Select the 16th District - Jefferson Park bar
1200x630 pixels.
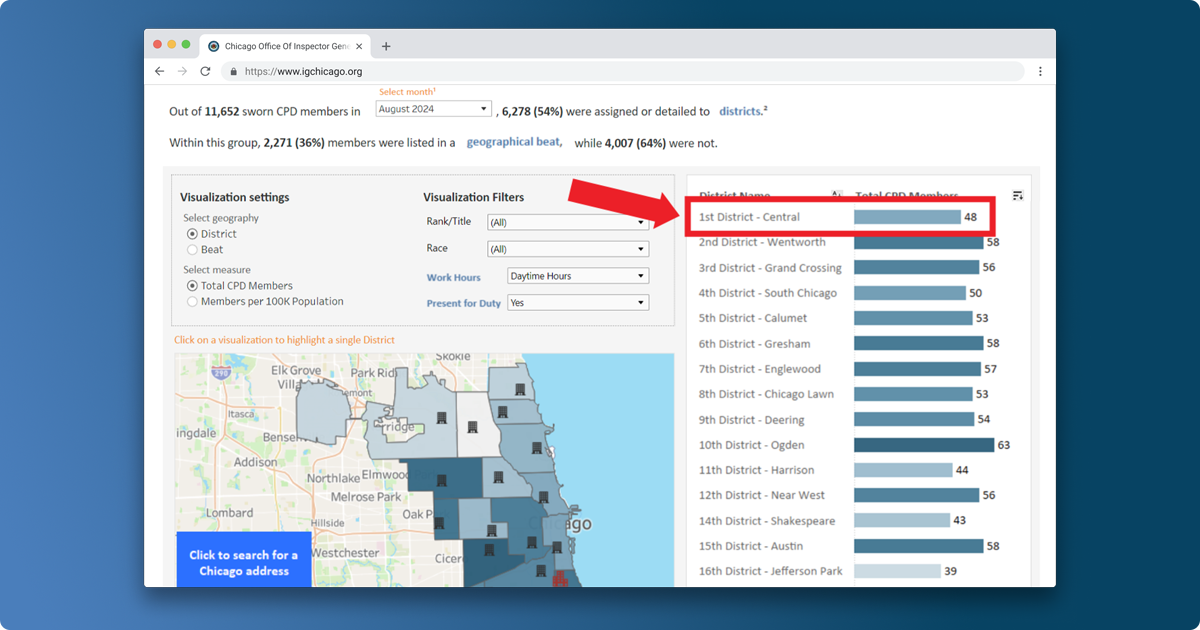[x=897, y=571]
